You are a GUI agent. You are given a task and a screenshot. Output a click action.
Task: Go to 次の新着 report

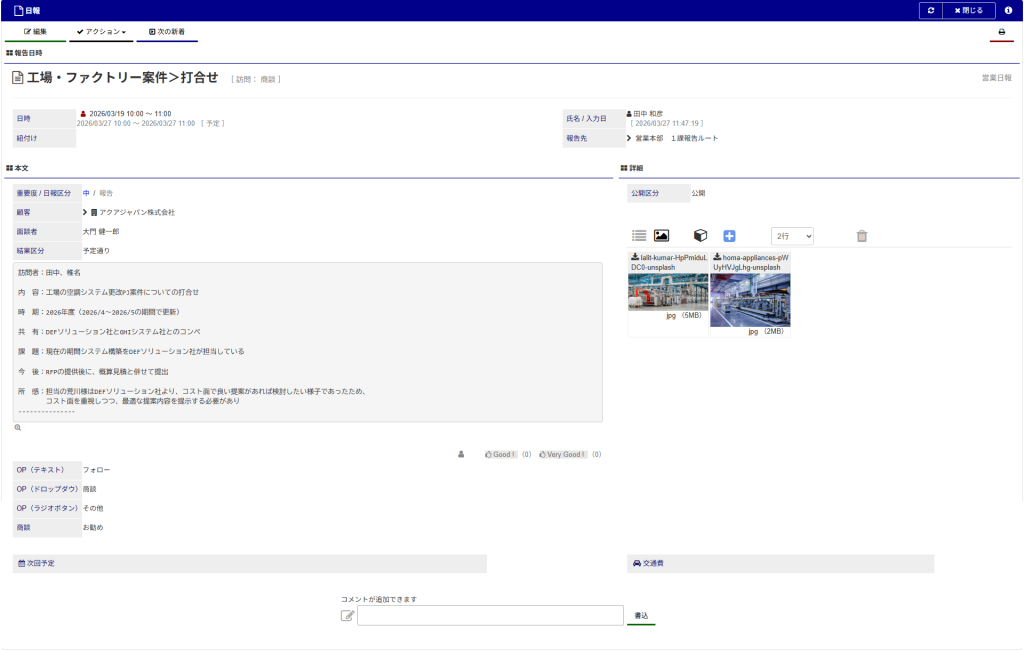point(167,32)
